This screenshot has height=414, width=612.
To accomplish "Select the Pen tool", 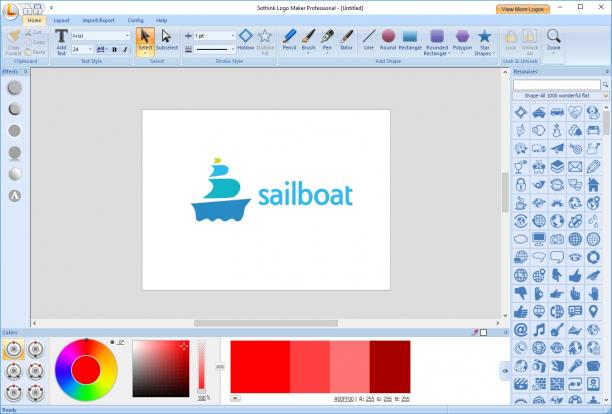I will pyautogui.click(x=327, y=40).
